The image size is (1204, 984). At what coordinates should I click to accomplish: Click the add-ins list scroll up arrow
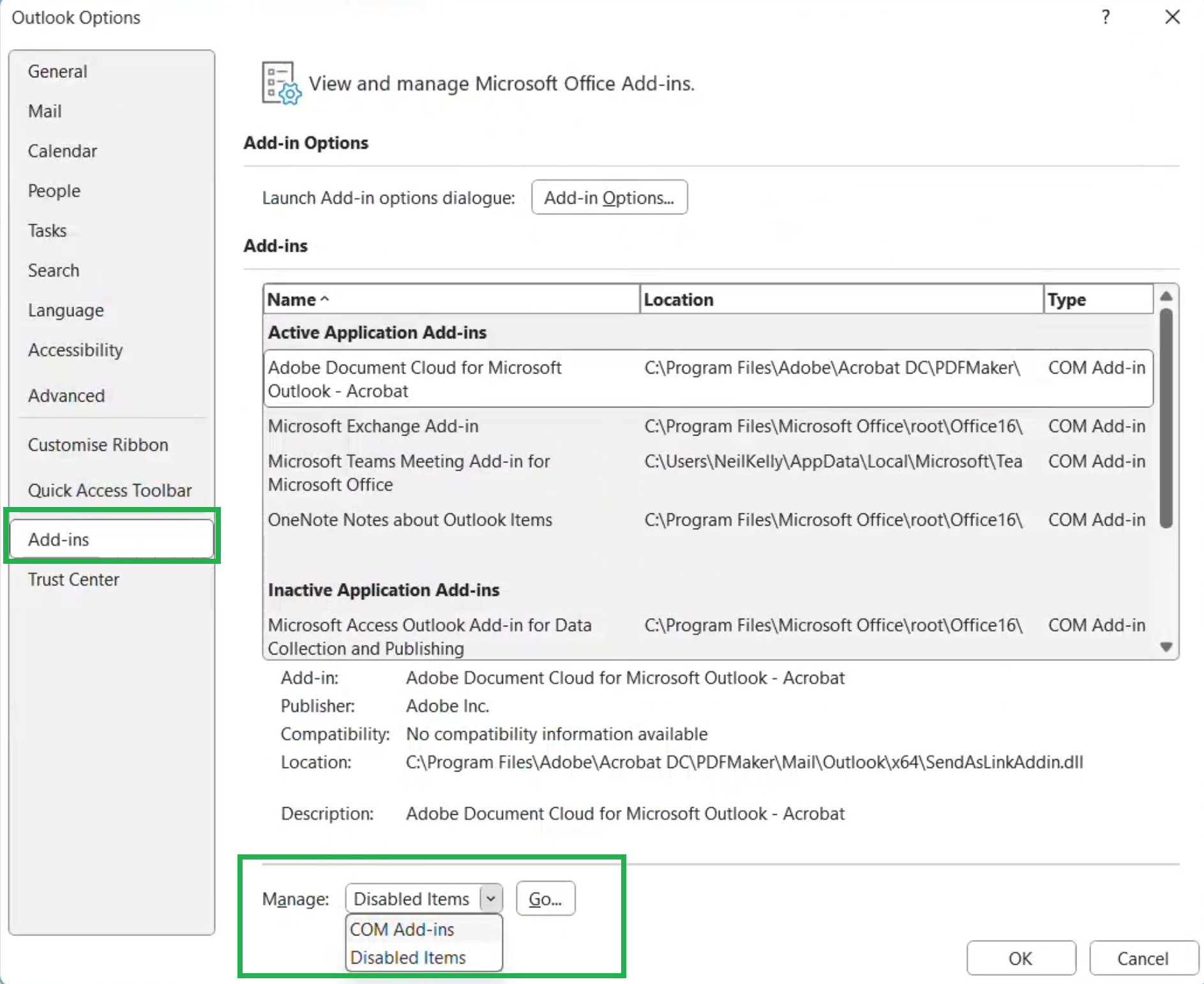[1166, 296]
